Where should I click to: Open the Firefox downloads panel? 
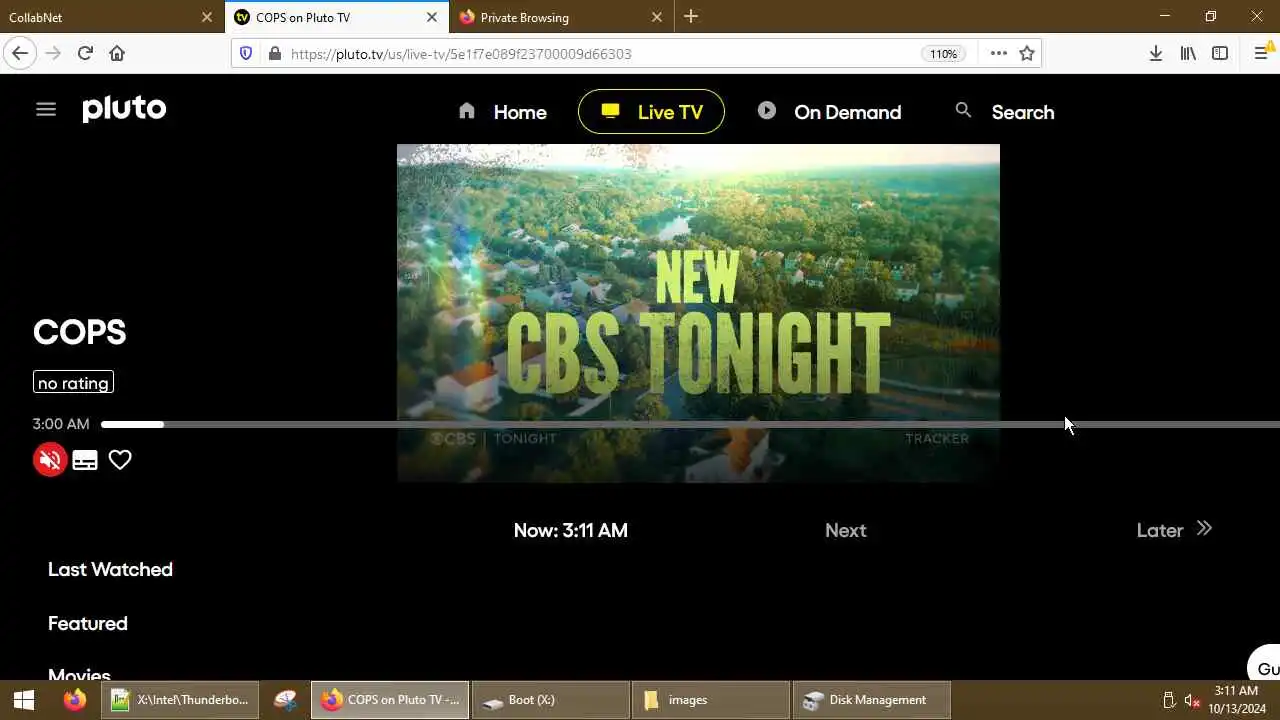[1156, 53]
